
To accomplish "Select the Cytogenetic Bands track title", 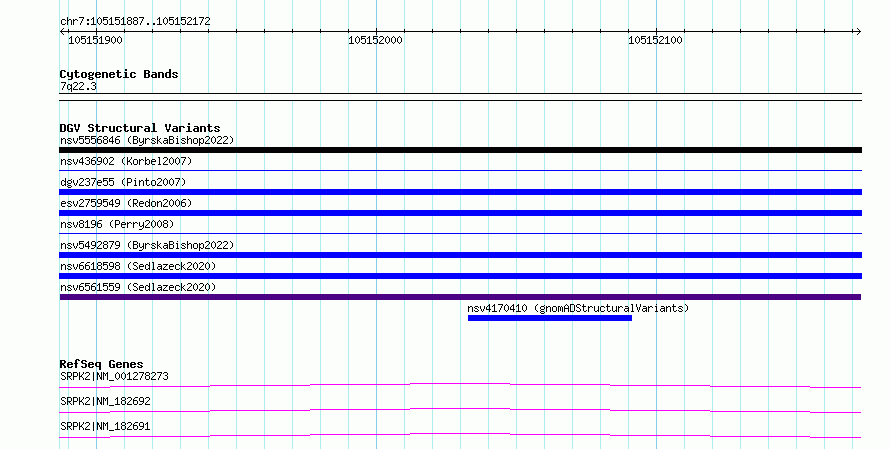I will (119, 74).
